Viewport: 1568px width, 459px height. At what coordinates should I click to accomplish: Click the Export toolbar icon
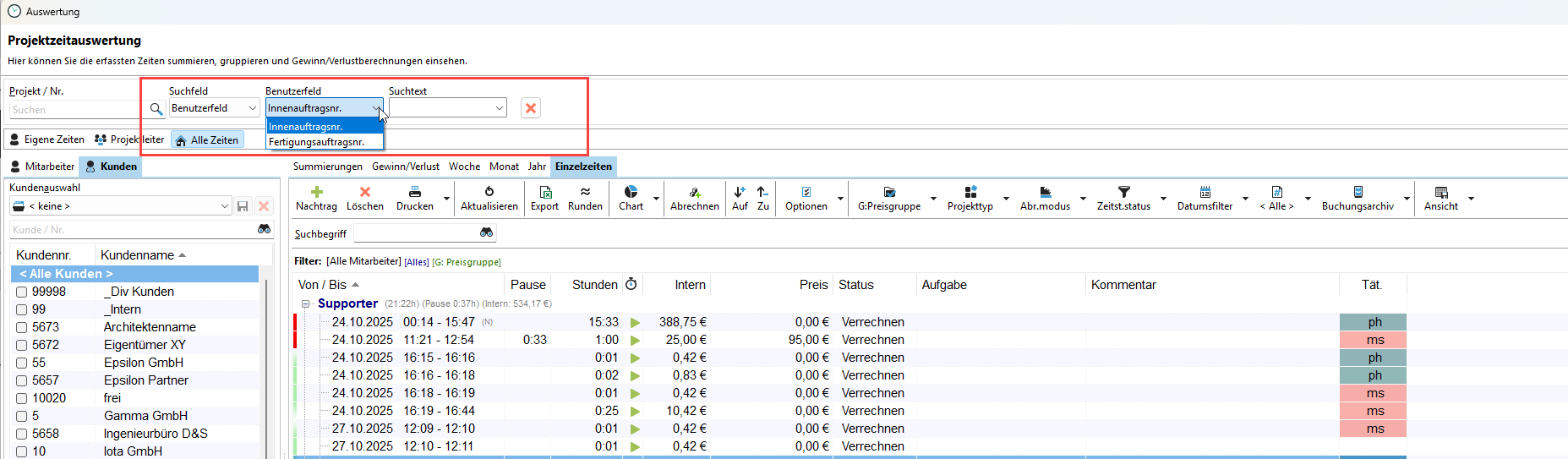[x=544, y=193]
